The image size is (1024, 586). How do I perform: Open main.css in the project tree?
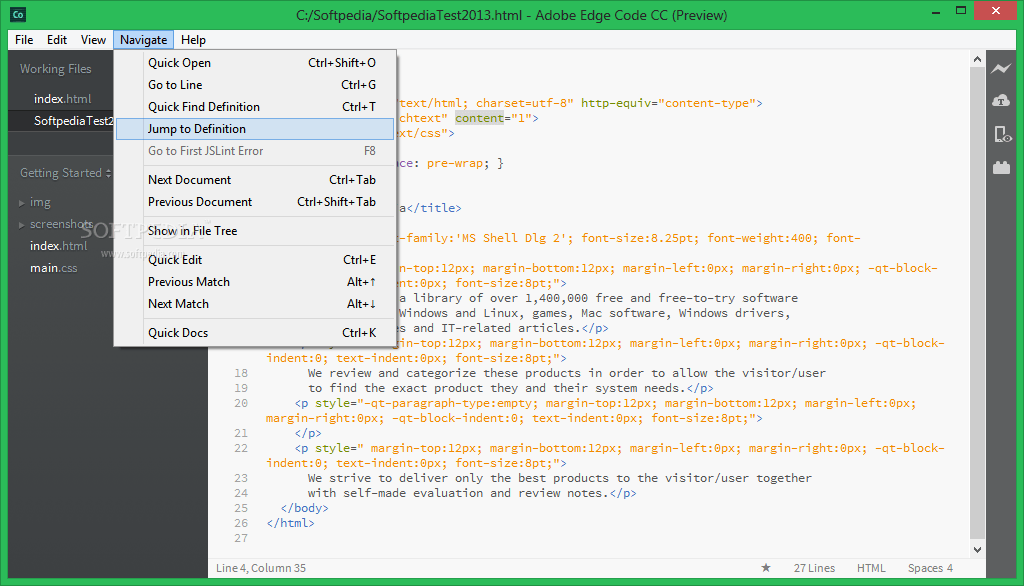click(x=54, y=269)
